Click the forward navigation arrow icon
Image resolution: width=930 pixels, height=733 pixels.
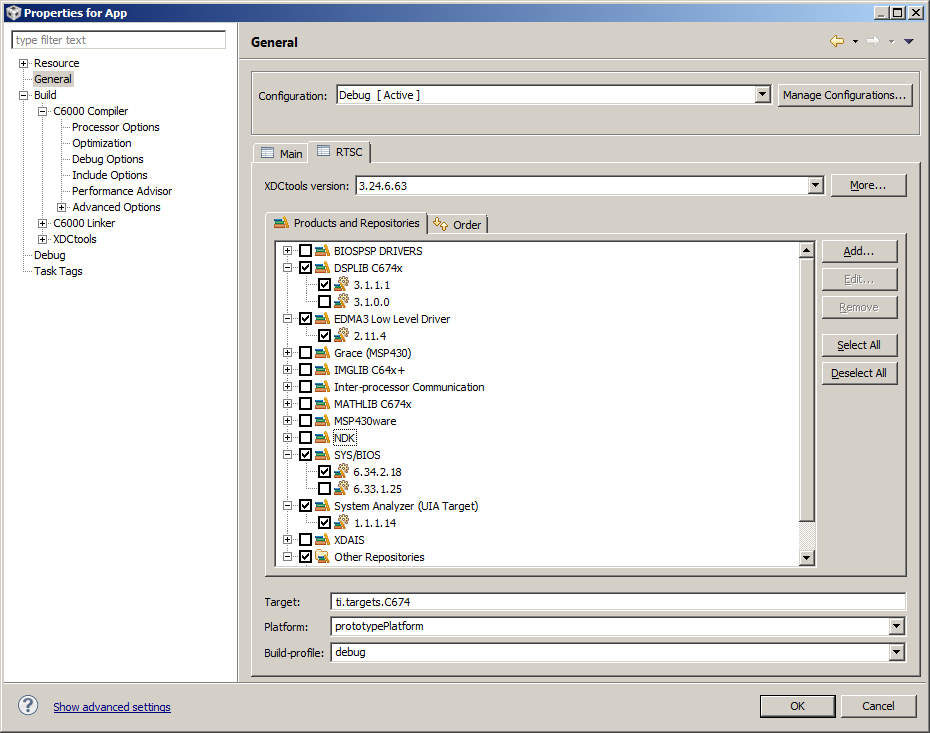click(872, 41)
